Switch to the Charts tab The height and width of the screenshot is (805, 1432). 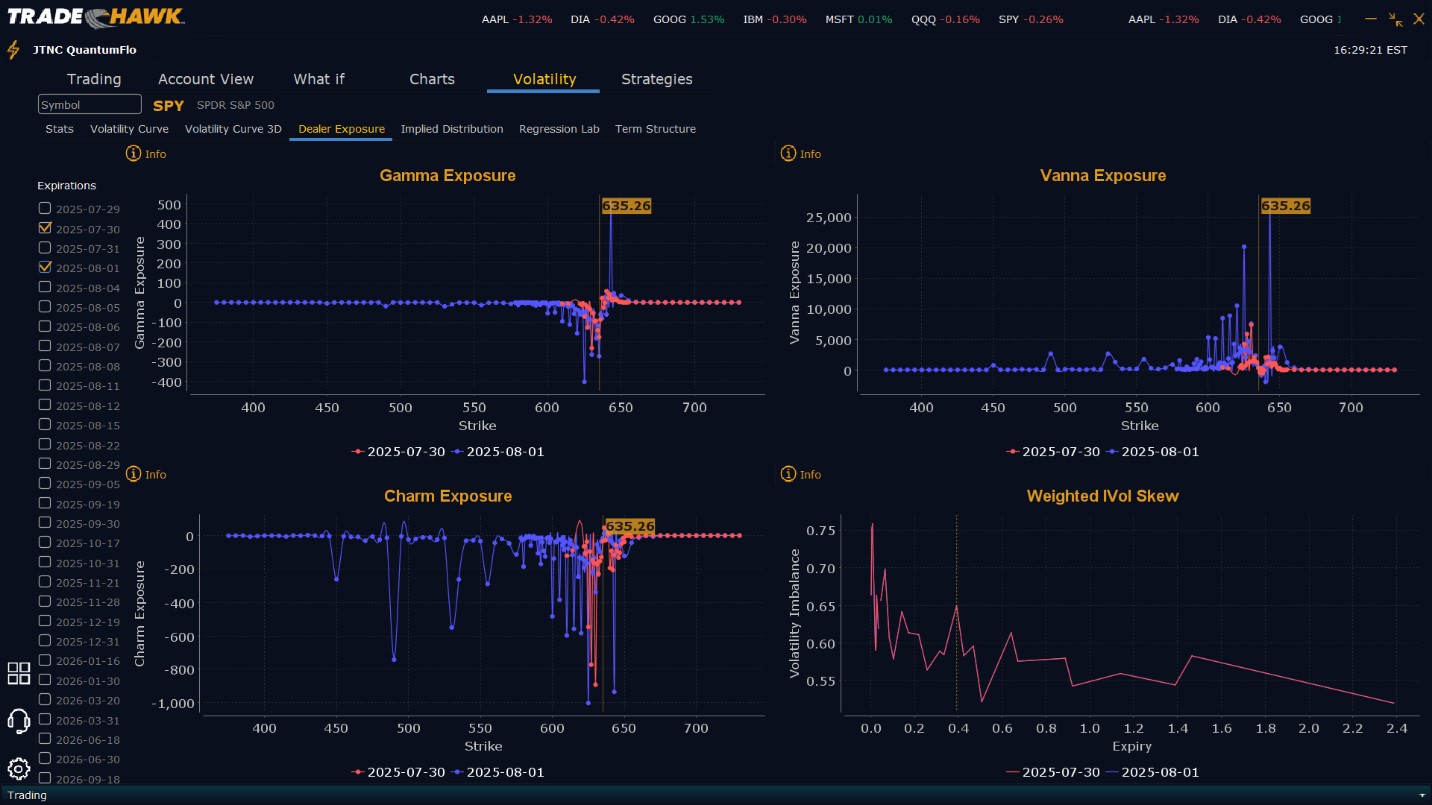[432, 79]
